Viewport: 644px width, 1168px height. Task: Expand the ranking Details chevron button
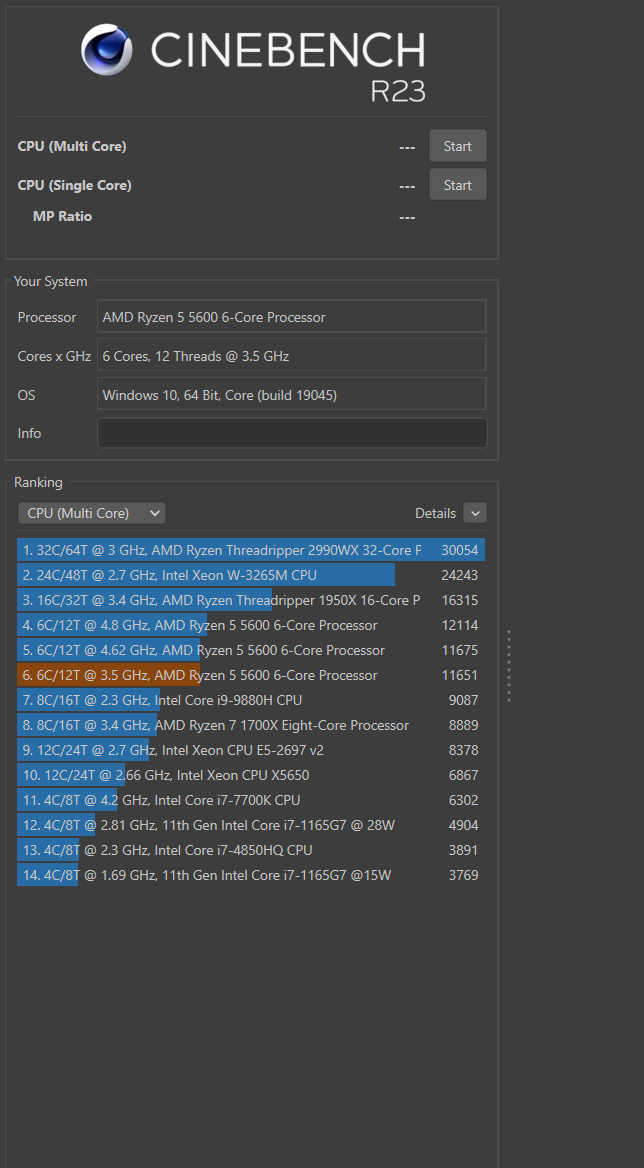click(475, 513)
